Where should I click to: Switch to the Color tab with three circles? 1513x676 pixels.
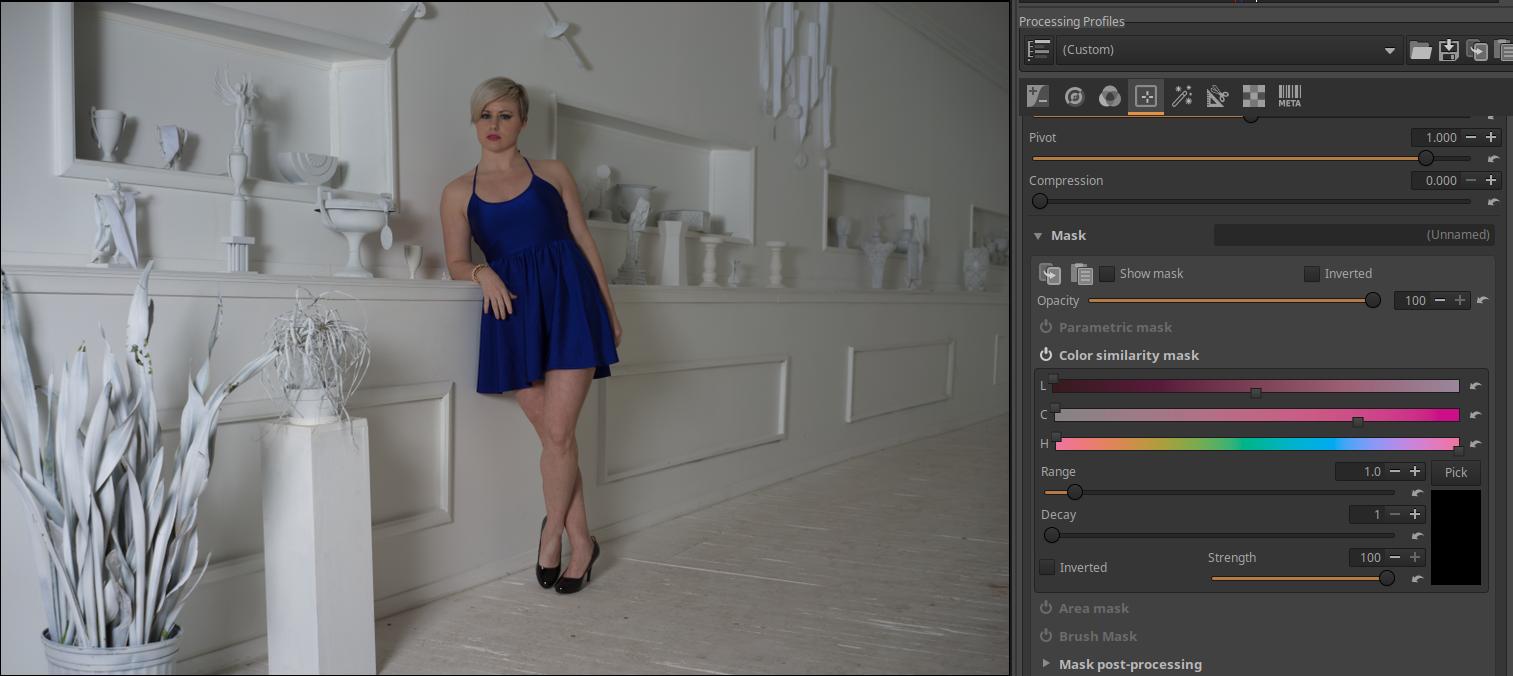coord(1110,97)
